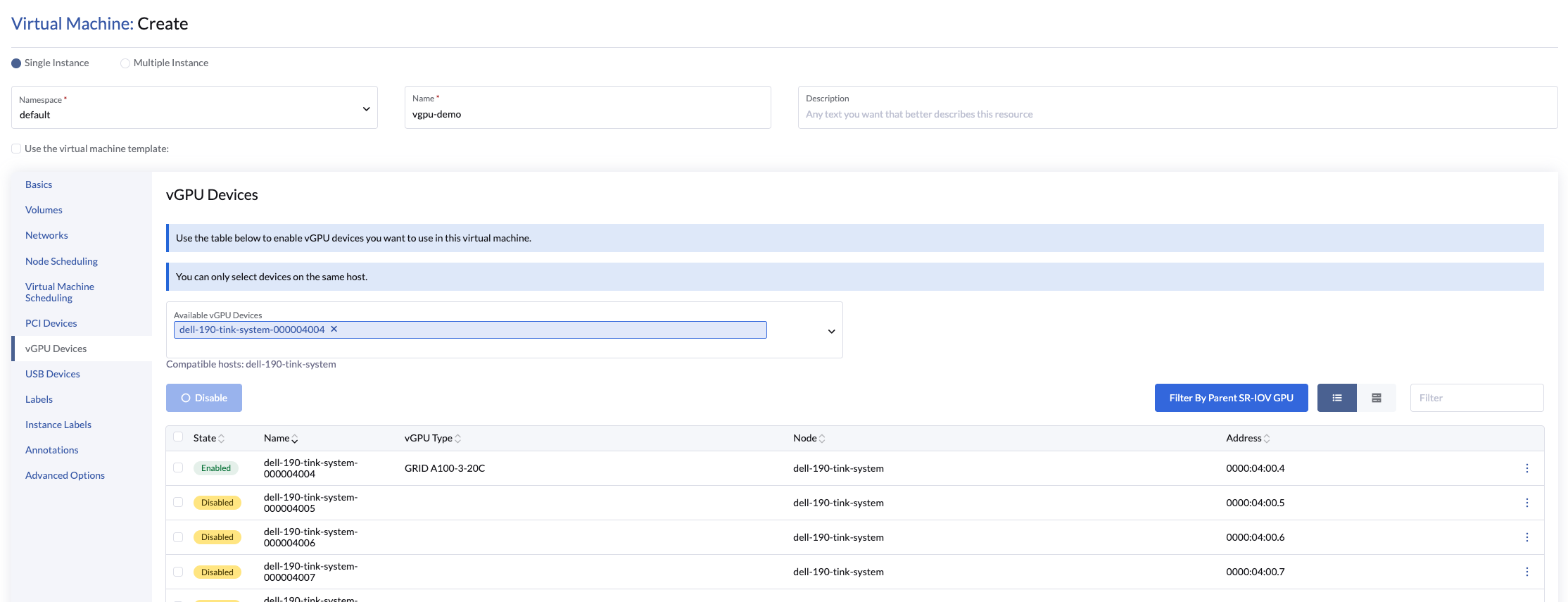This screenshot has height=602, width=1568.
Task: Switch to the grouped view icon
Action: [1376, 398]
